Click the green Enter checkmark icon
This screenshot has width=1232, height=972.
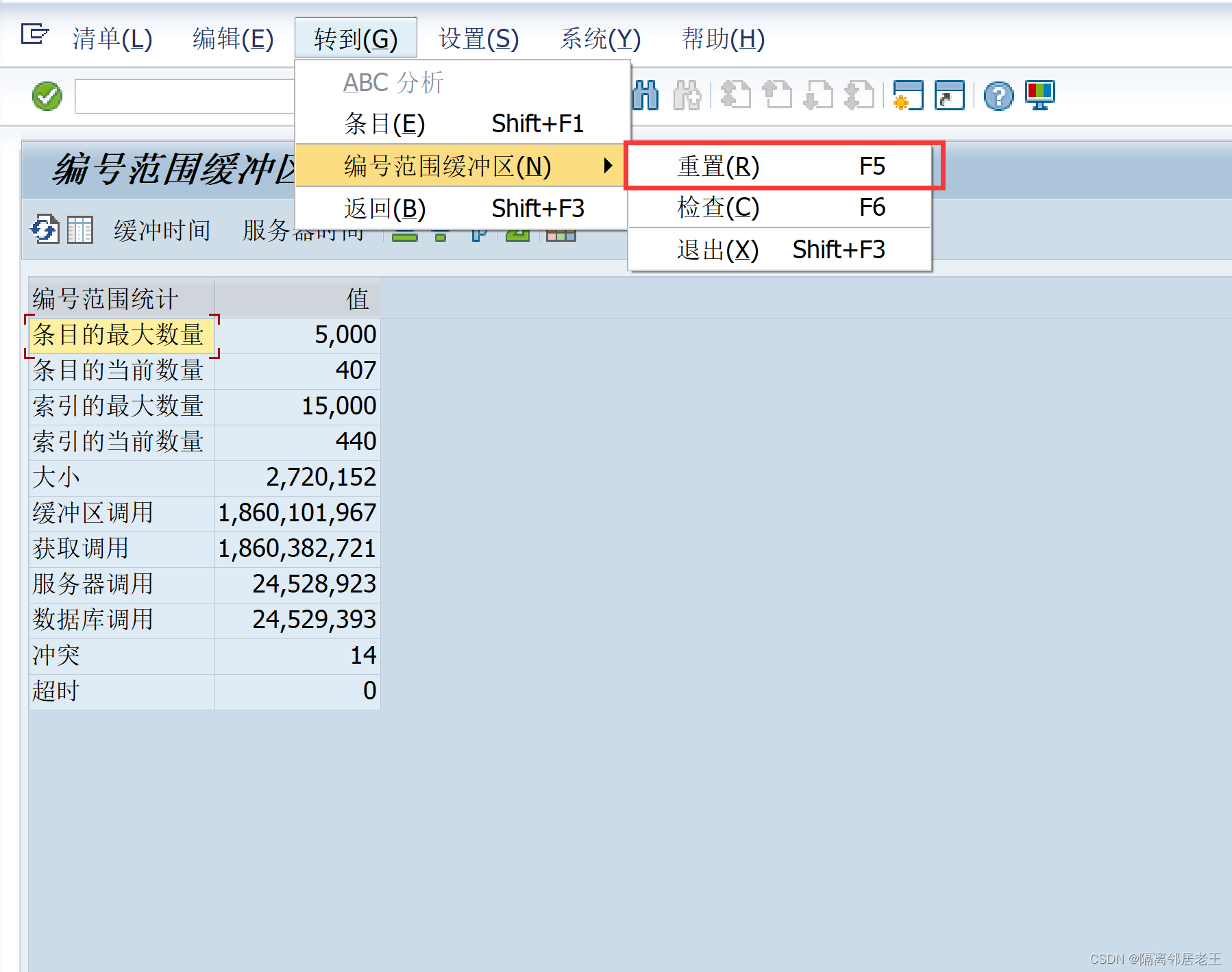click(45, 96)
